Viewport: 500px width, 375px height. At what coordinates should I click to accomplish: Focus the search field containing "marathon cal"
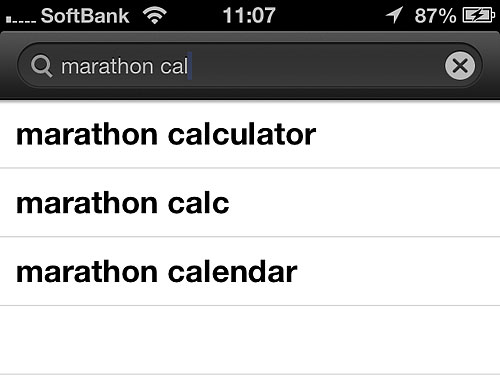[250, 66]
